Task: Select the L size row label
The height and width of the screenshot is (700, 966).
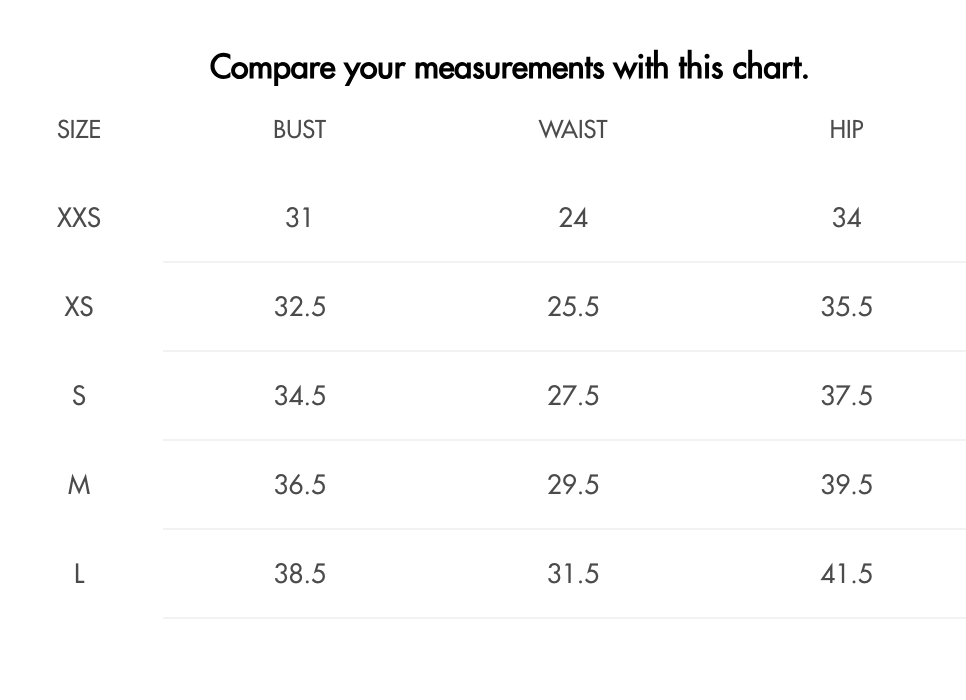Action: coord(79,574)
